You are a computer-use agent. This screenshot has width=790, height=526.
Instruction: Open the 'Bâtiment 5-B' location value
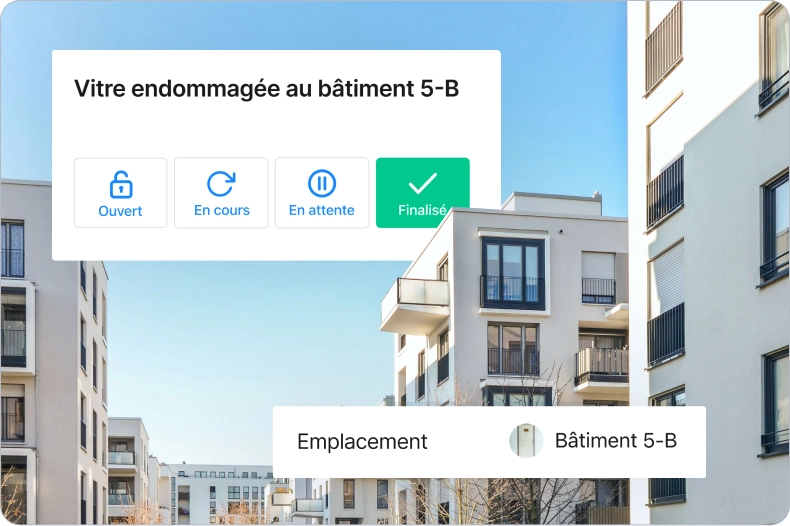[616, 441]
